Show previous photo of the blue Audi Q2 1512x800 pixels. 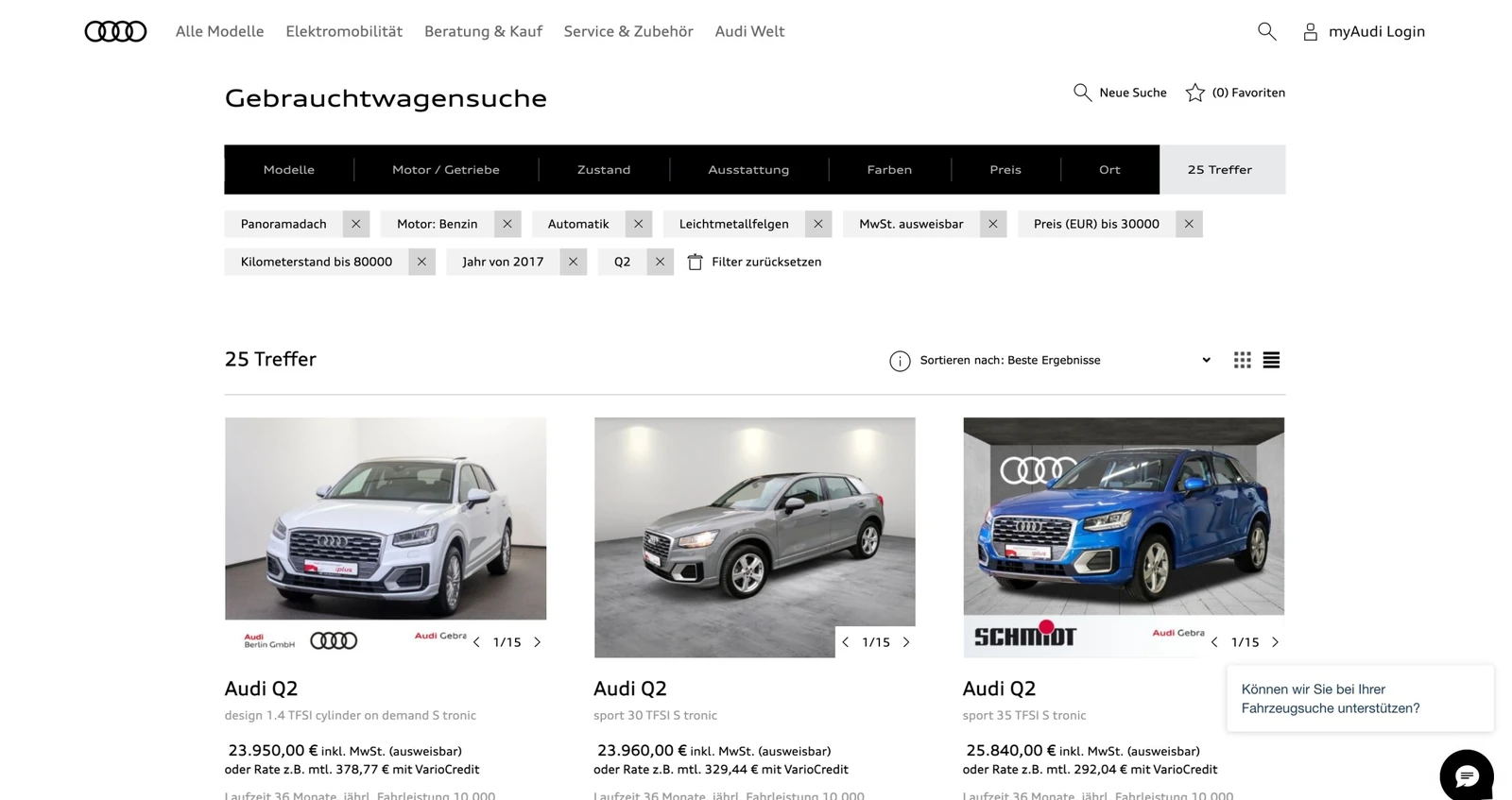click(1214, 642)
